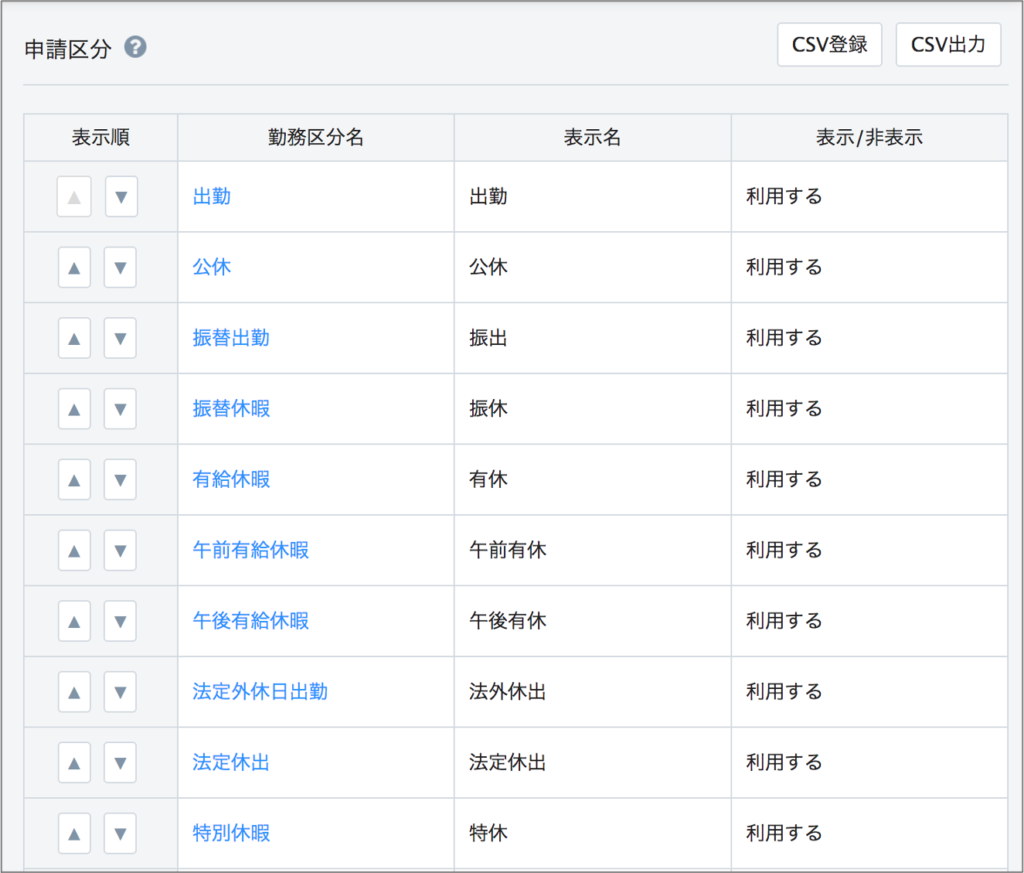Screen dimensions: 1024x873
Task: Move 法定休出 row up
Action: click(74, 763)
